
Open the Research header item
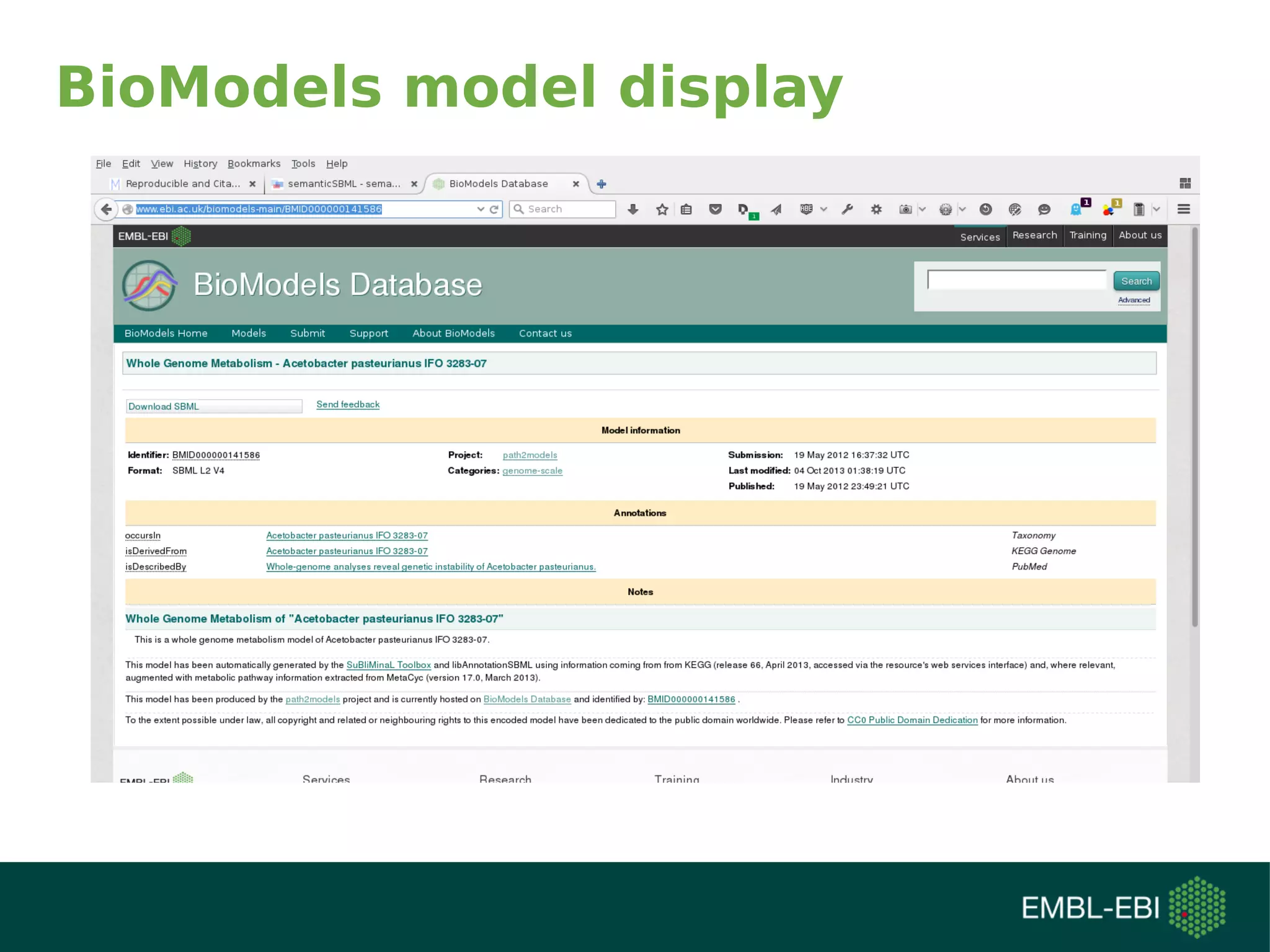[1034, 236]
